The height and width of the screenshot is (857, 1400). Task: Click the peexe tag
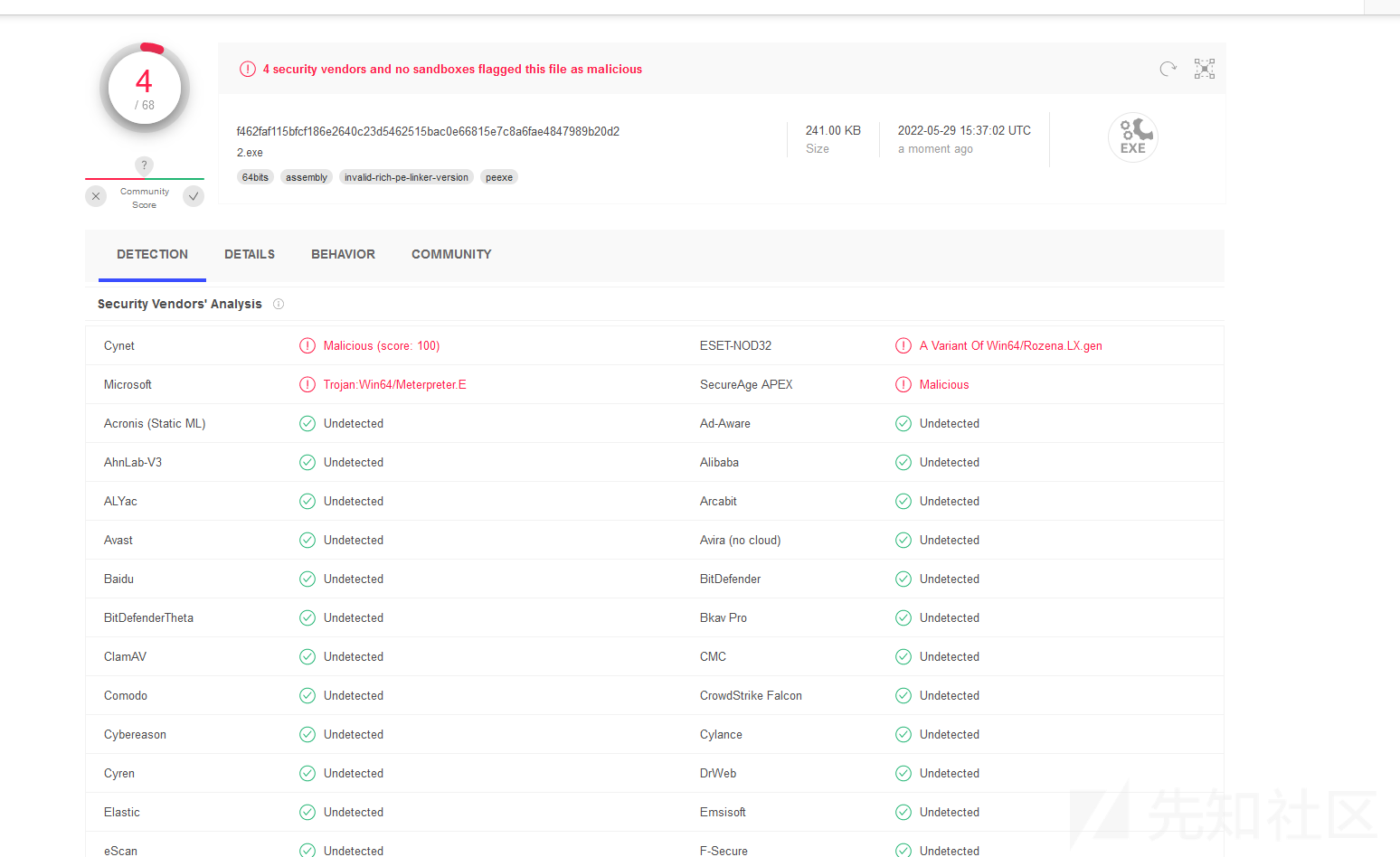pos(499,177)
